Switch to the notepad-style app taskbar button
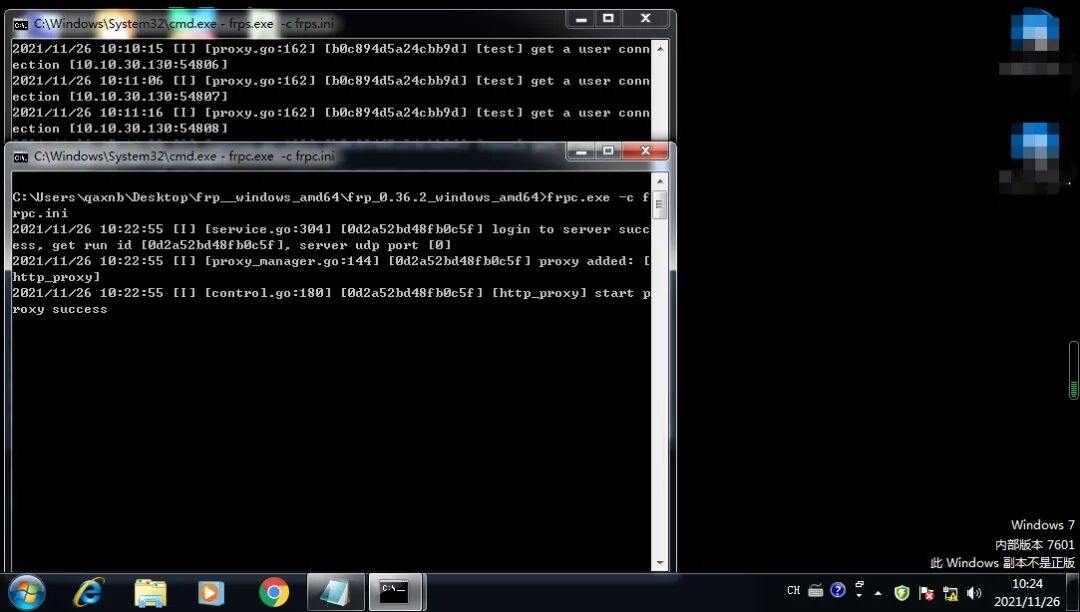Screen dimensions: 1080x612 coord(335,592)
